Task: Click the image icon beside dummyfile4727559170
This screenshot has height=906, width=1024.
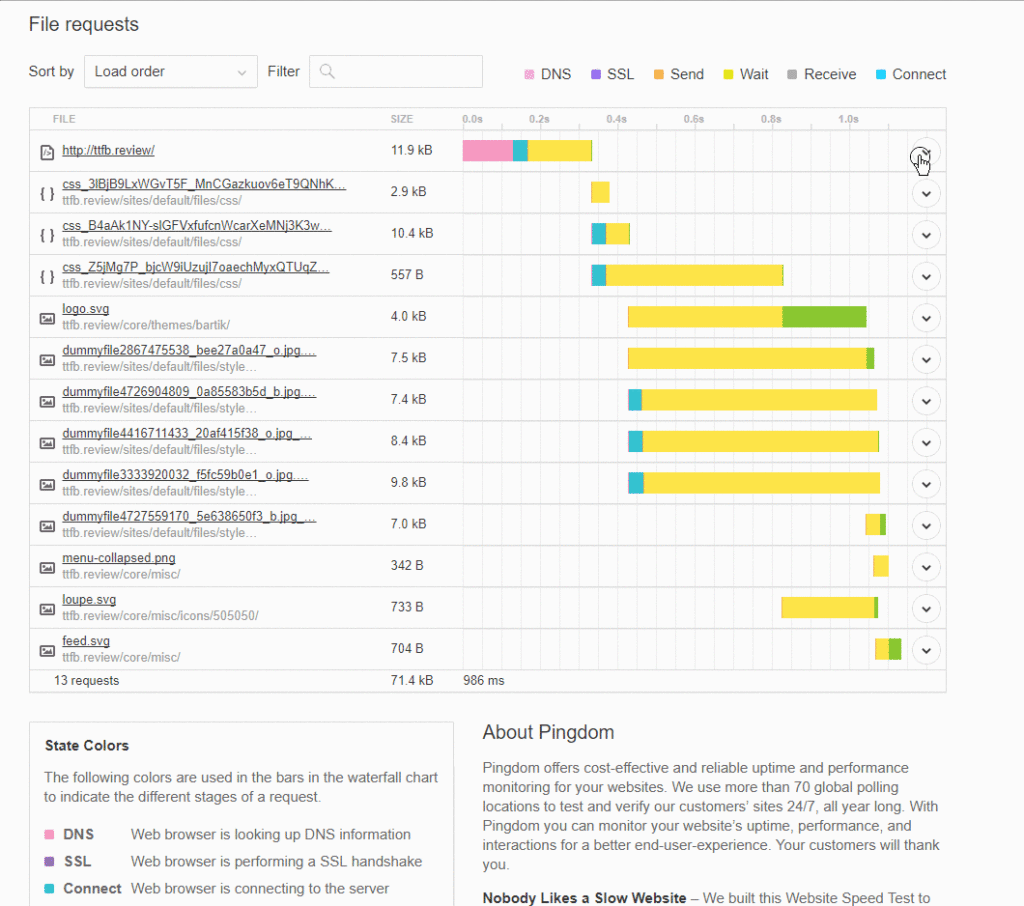Action: tap(47, 526)
